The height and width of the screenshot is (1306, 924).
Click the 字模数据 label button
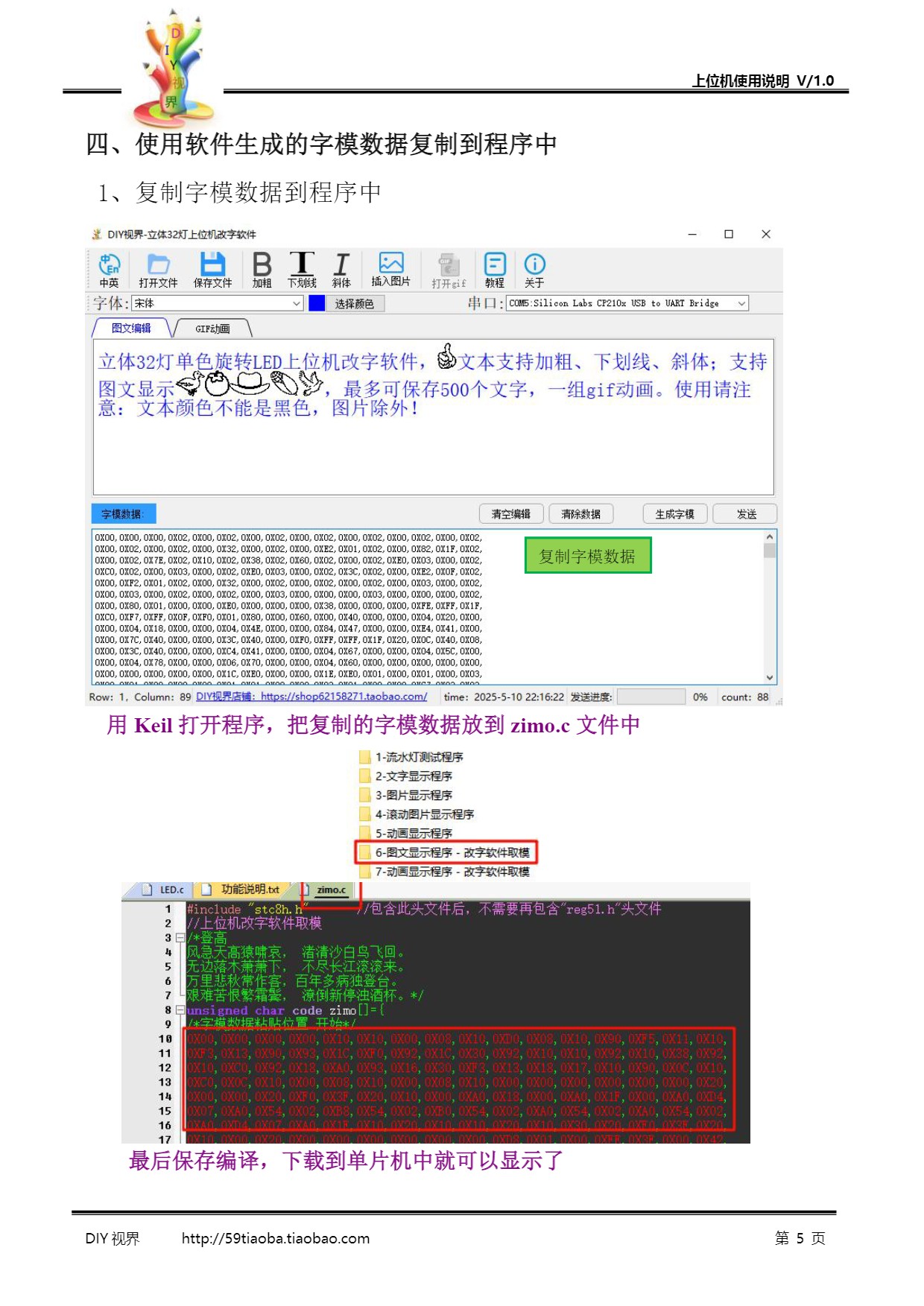124,514
